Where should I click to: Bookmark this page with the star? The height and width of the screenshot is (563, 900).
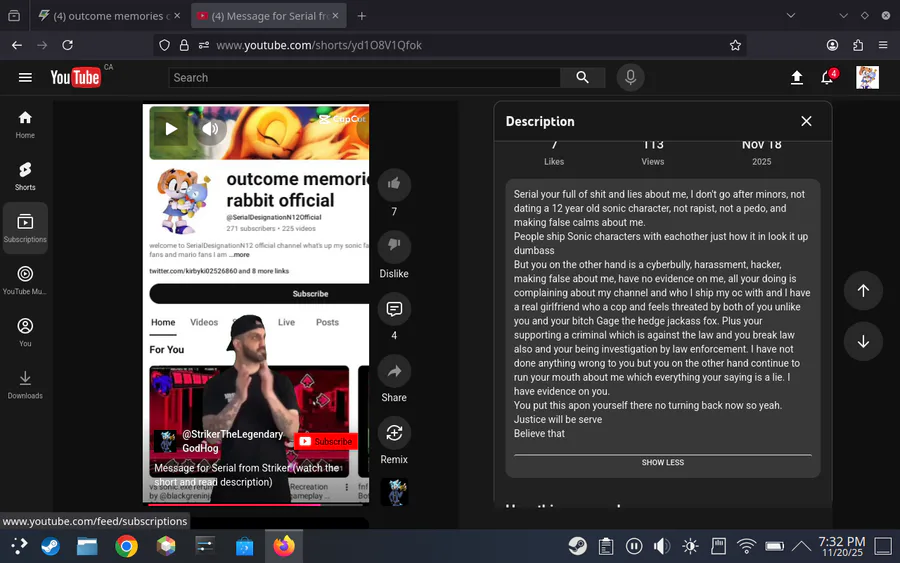735,45
